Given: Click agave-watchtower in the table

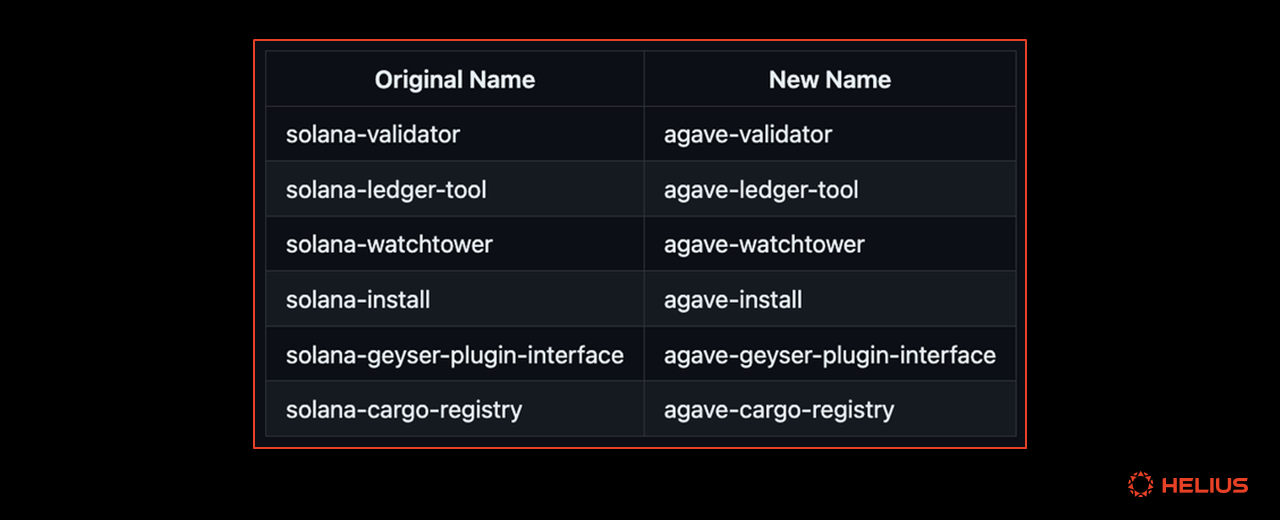Looking at the screenshot, I should pyautogui.click(x=764, y=244).
